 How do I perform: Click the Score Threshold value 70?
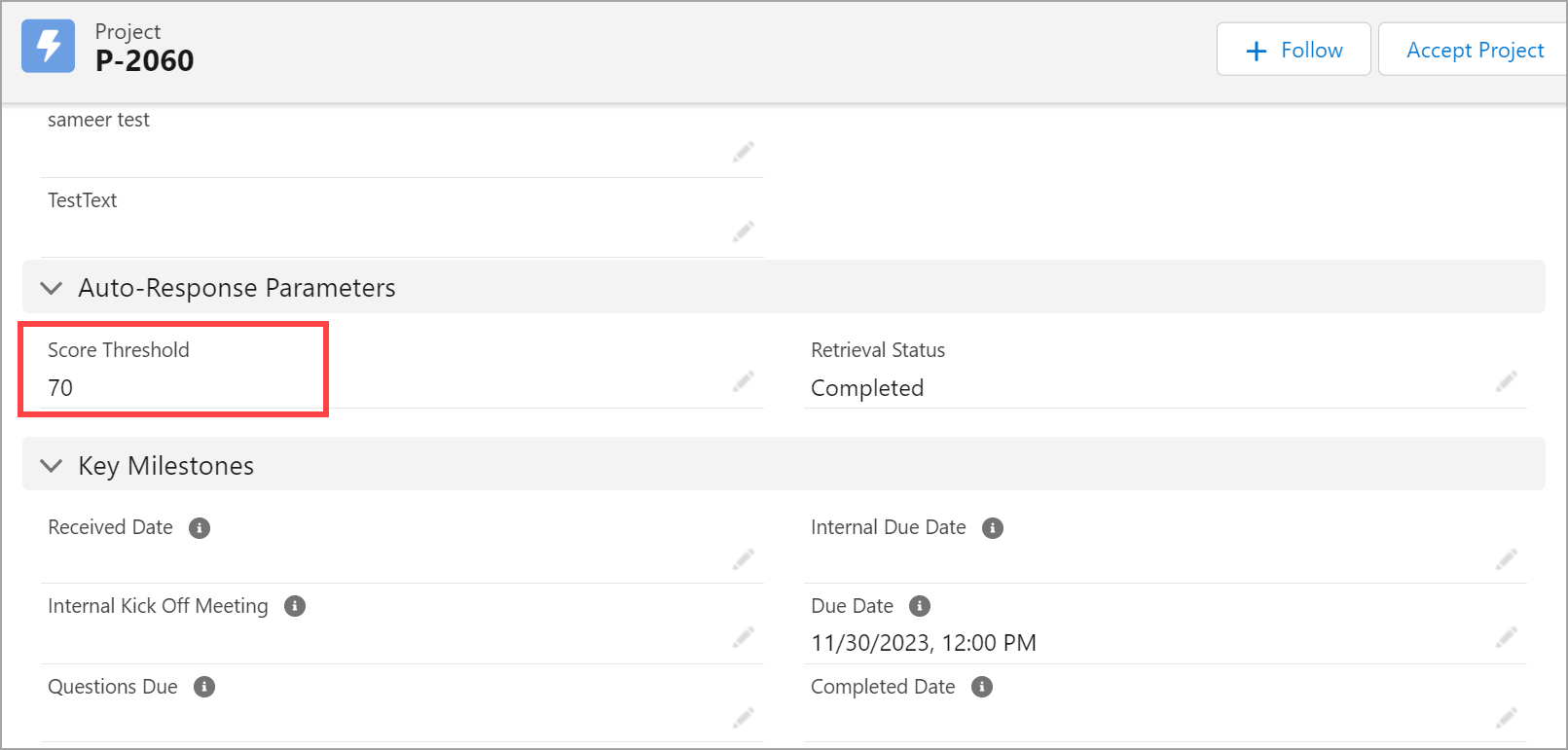(x=60, y=388)
